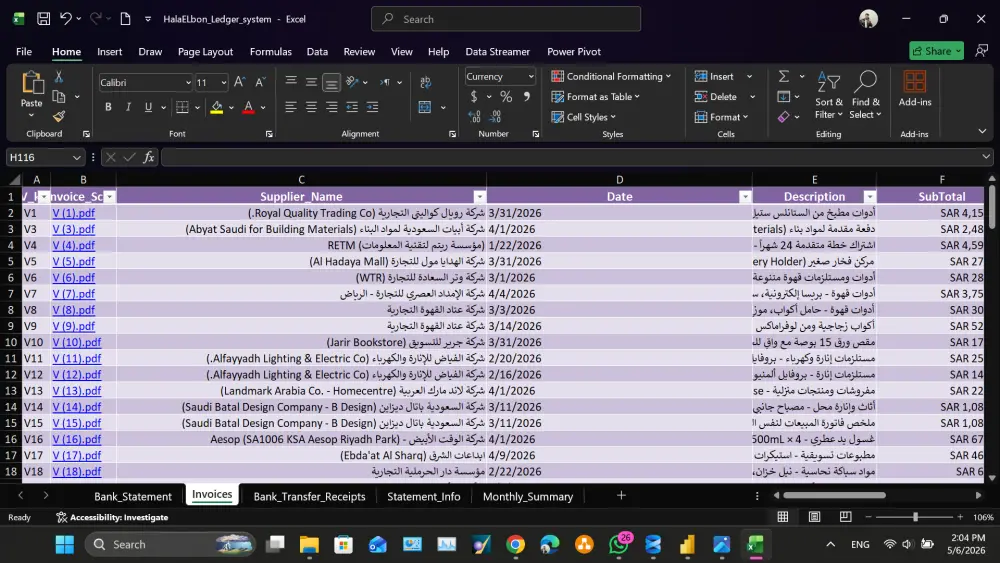
Task: Toggle Align Right for cell text
Action: (x=332, y=107)
